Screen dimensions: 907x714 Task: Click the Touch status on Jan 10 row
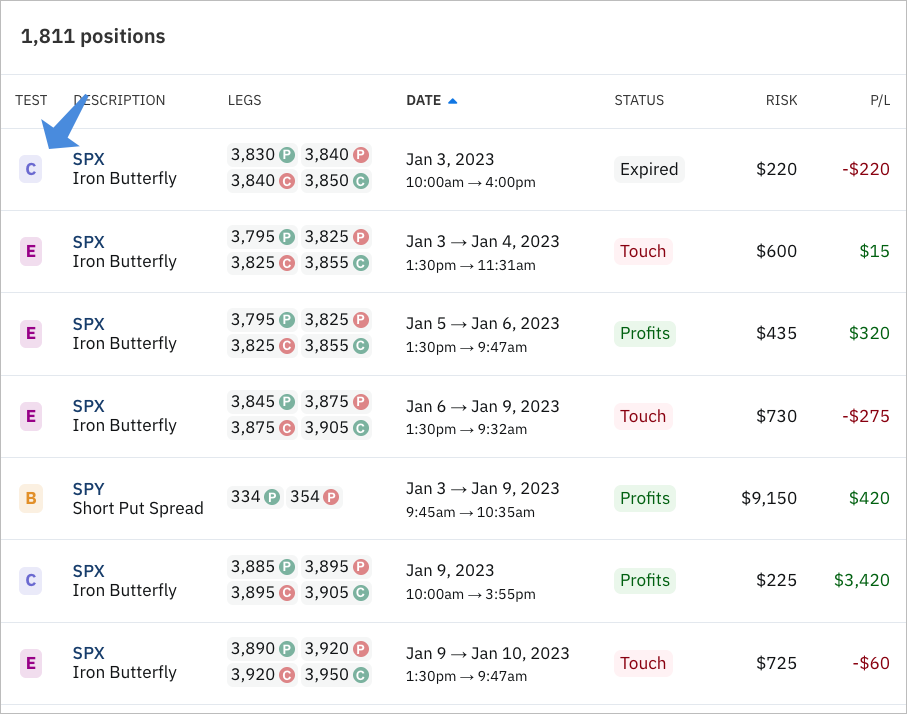tap(643, 664)
